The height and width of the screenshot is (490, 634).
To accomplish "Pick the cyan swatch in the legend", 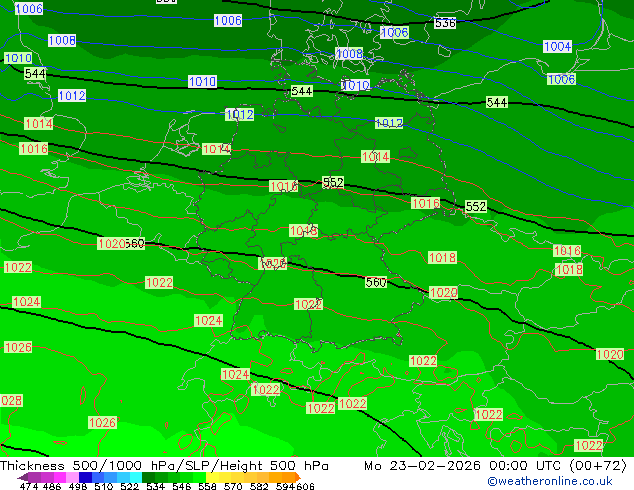I will [x=136, y=477].
